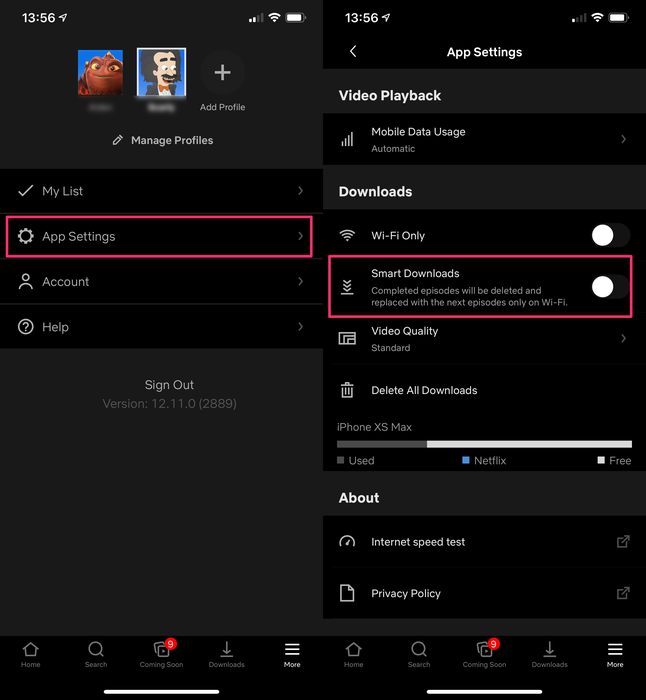Open the Internet speed test link

click(x=484, y=542)
